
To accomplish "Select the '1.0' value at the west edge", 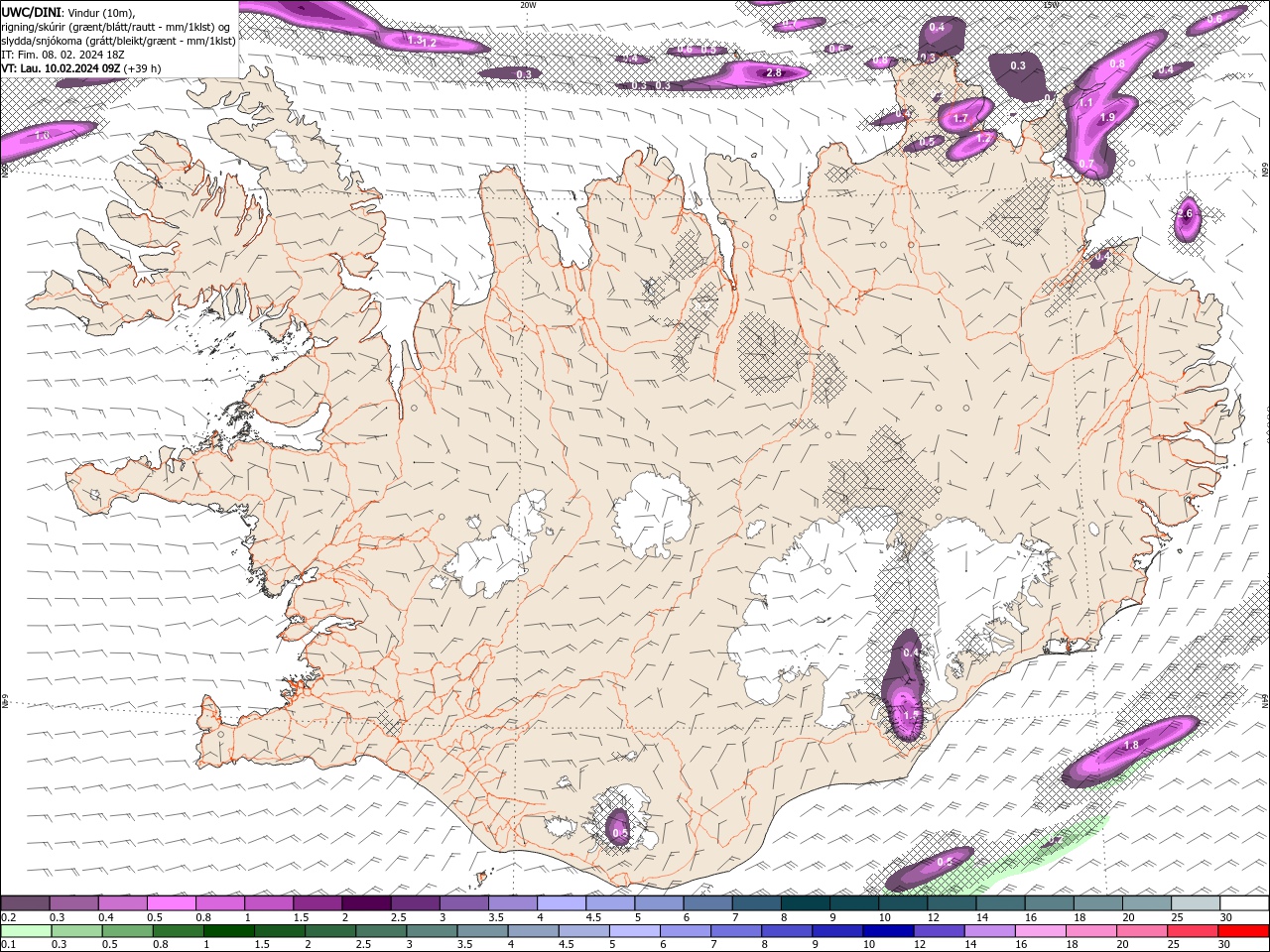I will pyautogui.click(x=42, y=135).
